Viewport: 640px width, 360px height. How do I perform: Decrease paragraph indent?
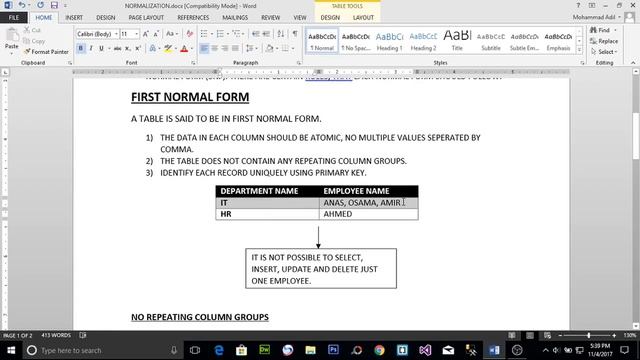point(256,34)
